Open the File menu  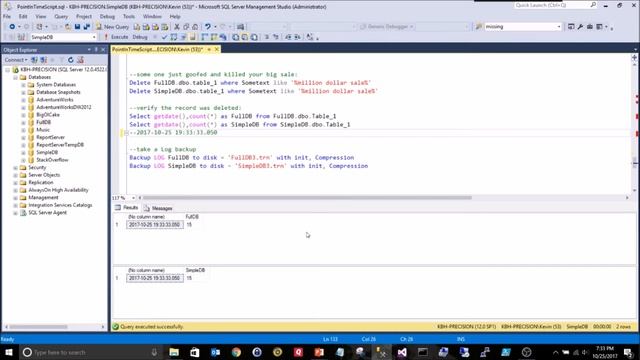tap(7, 16)
